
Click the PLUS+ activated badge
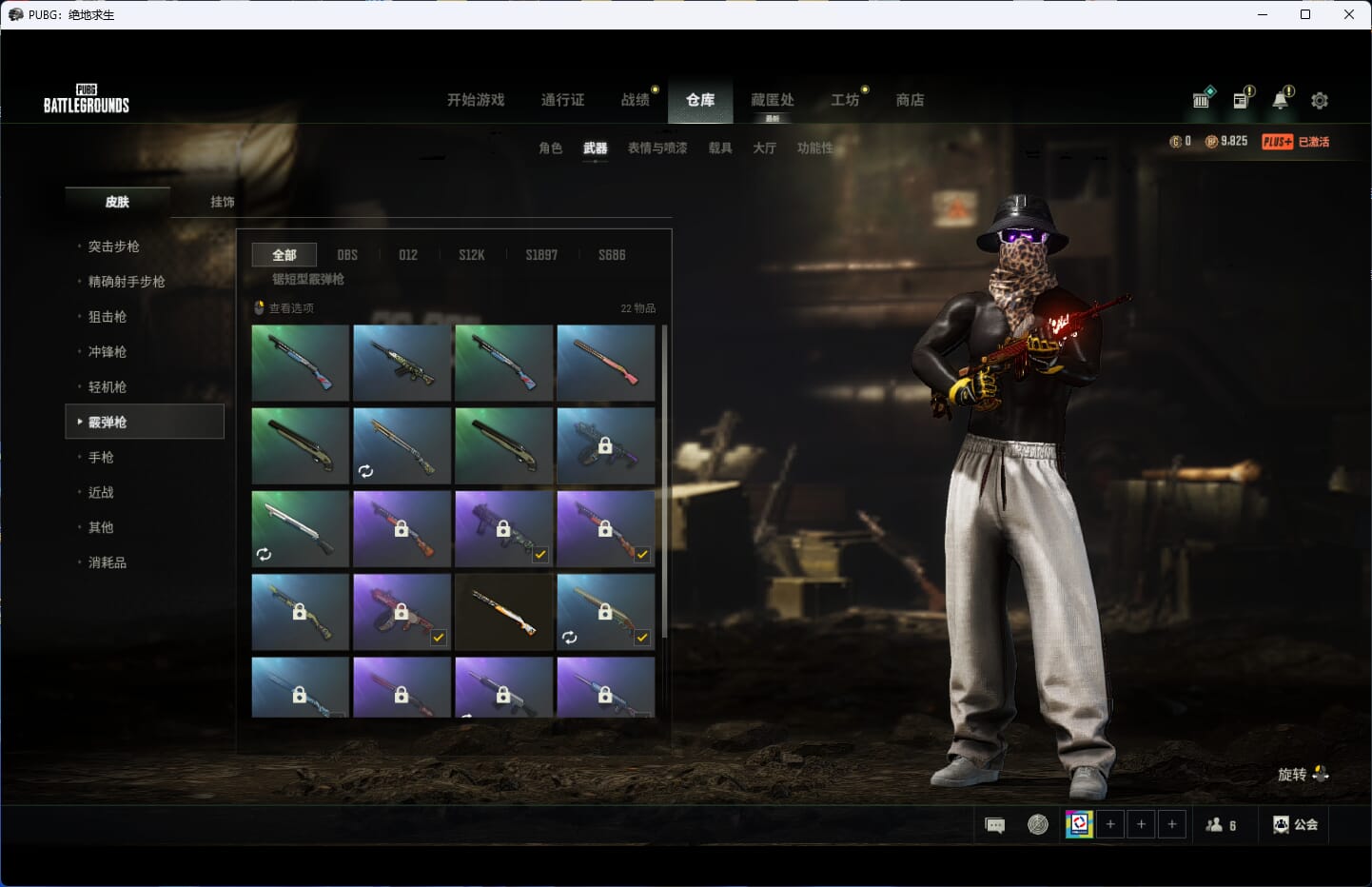pyautogui.click(x=1295, y=142)
